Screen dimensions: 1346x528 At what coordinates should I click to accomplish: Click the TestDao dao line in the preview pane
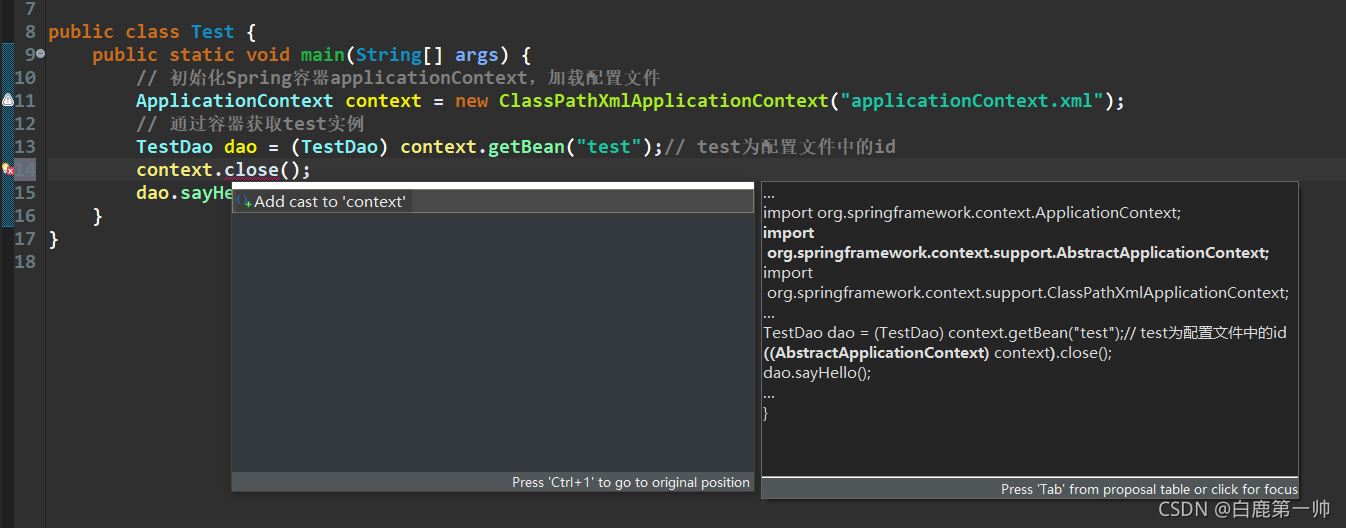(x=1025, y=333)
